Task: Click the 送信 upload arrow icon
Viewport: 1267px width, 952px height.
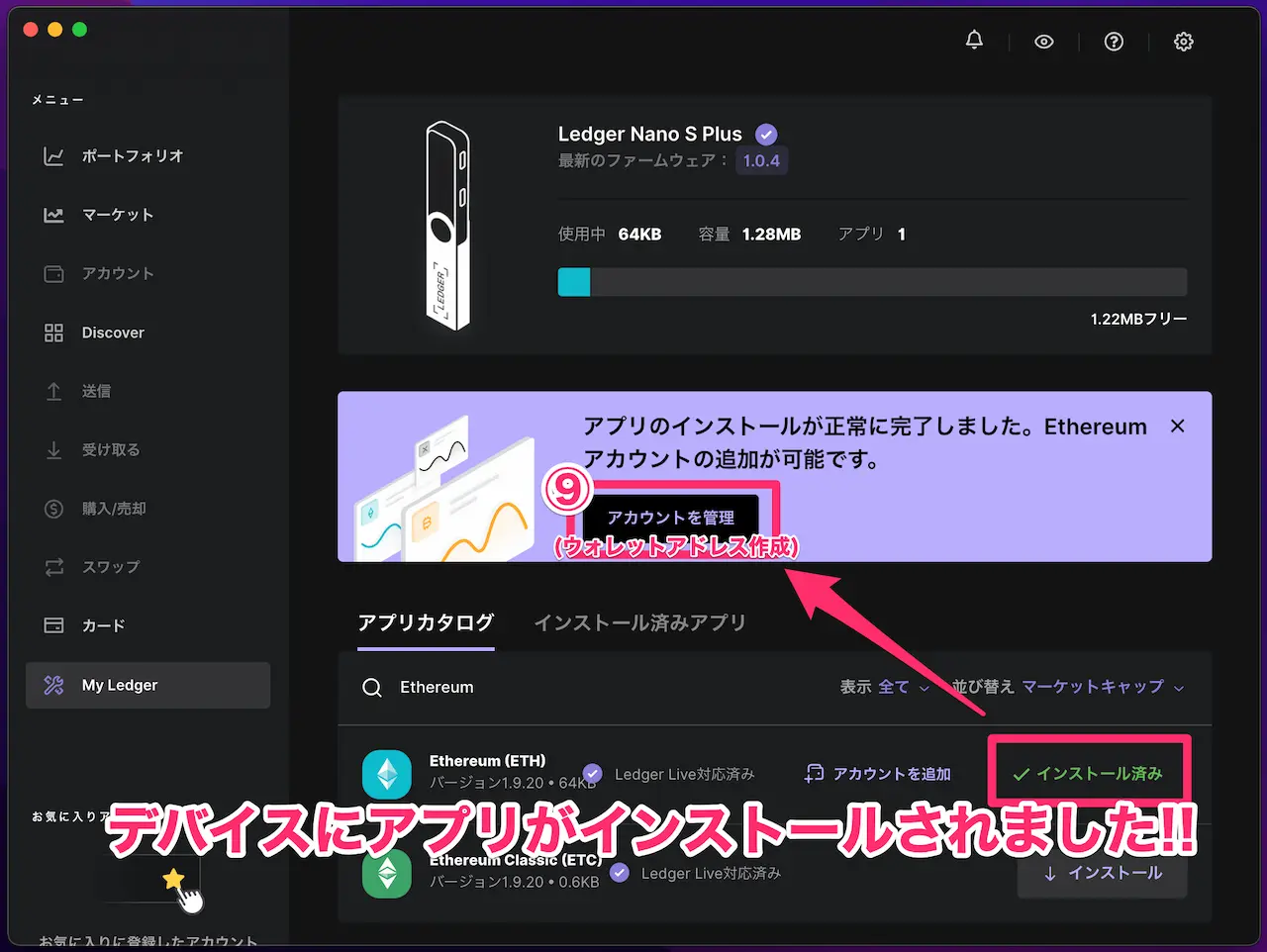Action: tap(53, 391)
